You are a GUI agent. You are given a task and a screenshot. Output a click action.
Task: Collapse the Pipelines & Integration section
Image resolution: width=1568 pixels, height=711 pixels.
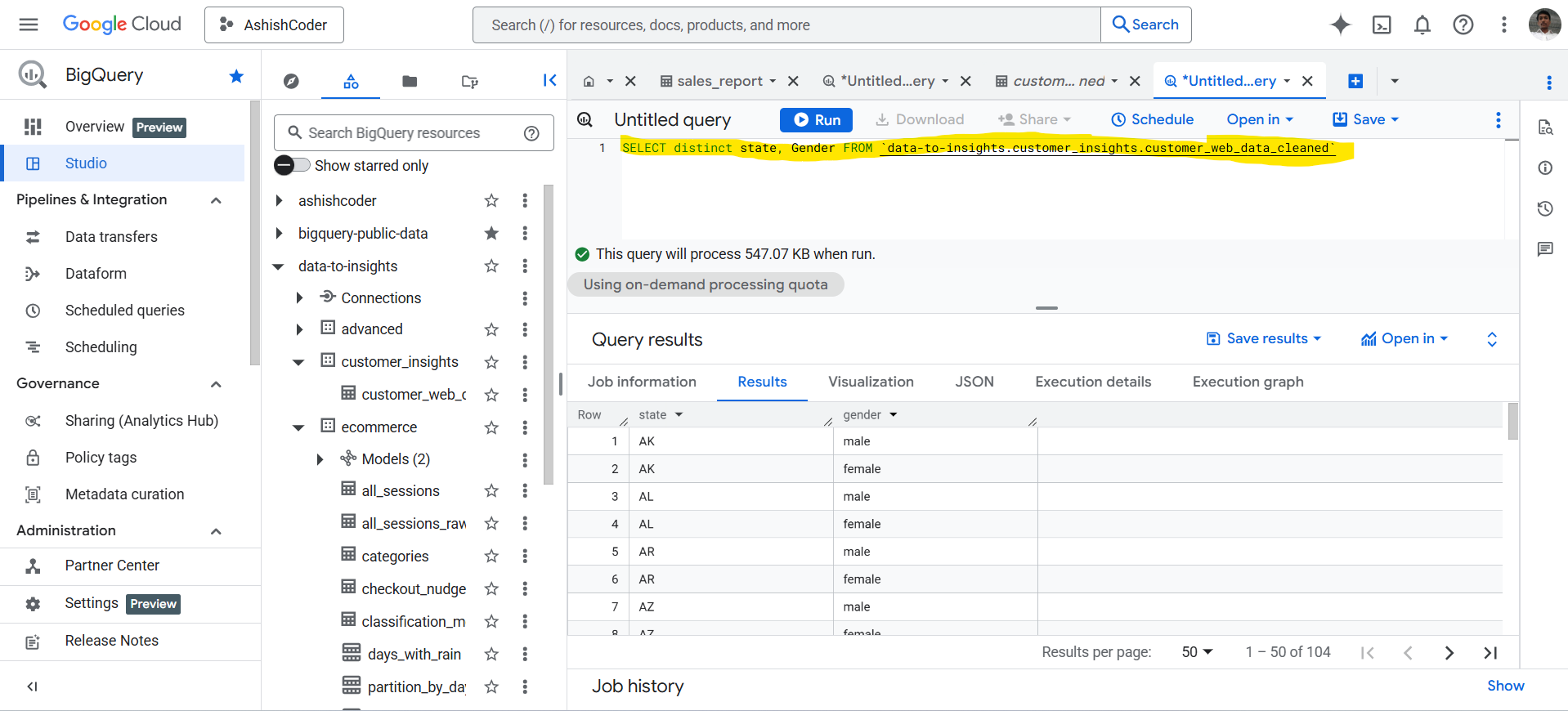pyautogui.click(x=216, y=200)
